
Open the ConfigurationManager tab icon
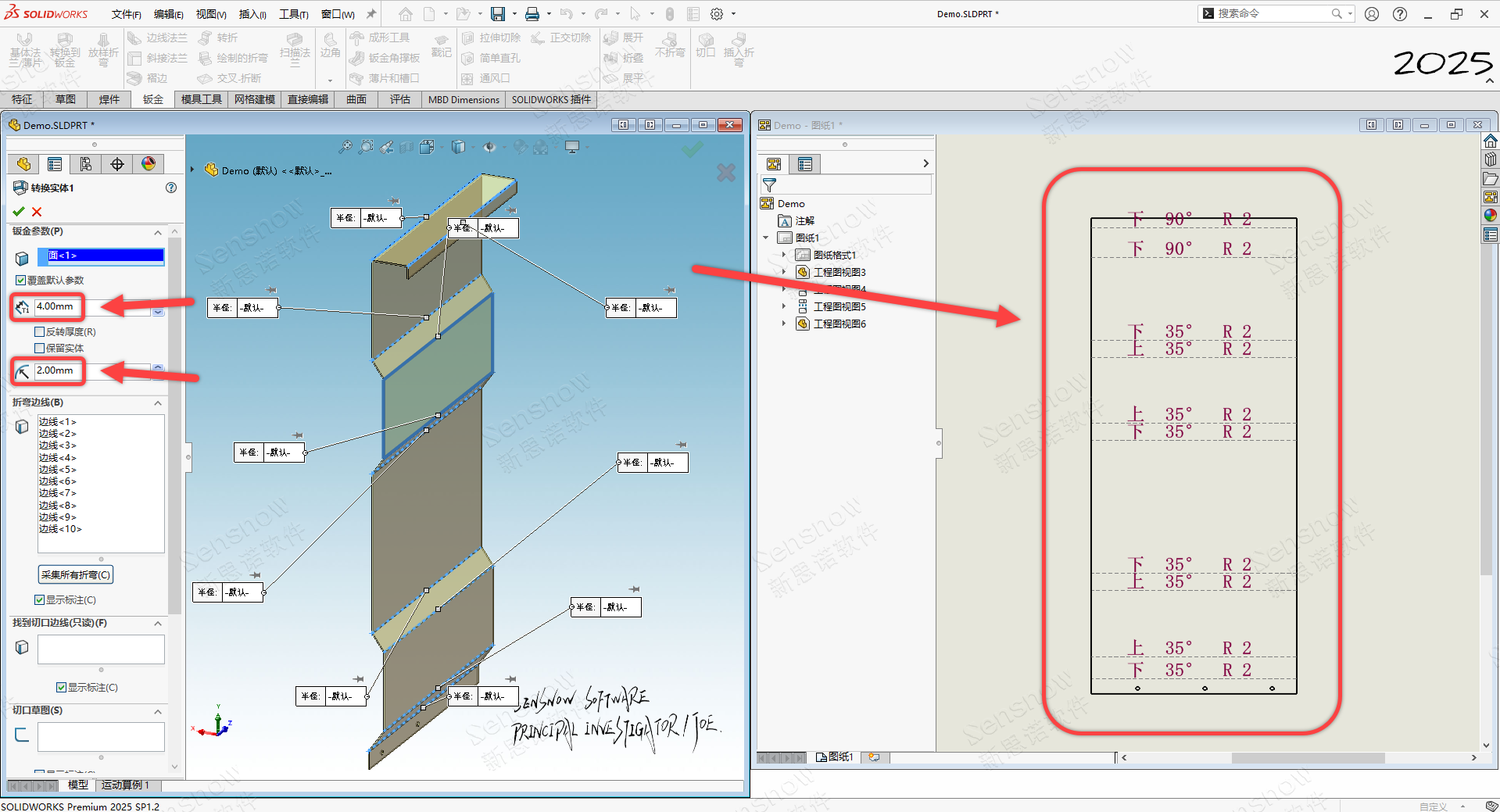pyautogui.click(x=86, y=164)
